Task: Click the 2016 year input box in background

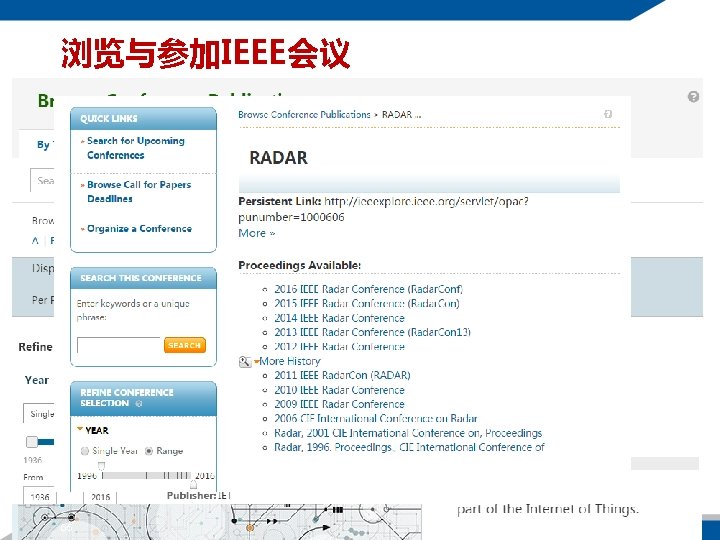Action: click(x=100, y=496)
